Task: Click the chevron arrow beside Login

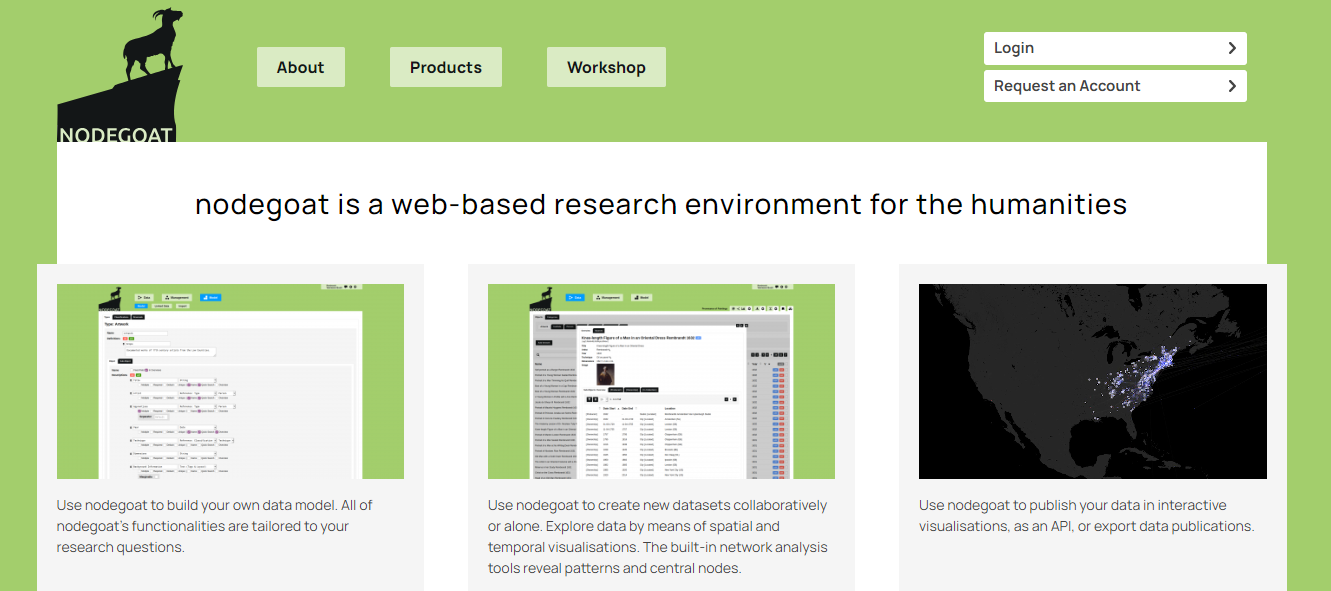Action: tap(1232, 48)
